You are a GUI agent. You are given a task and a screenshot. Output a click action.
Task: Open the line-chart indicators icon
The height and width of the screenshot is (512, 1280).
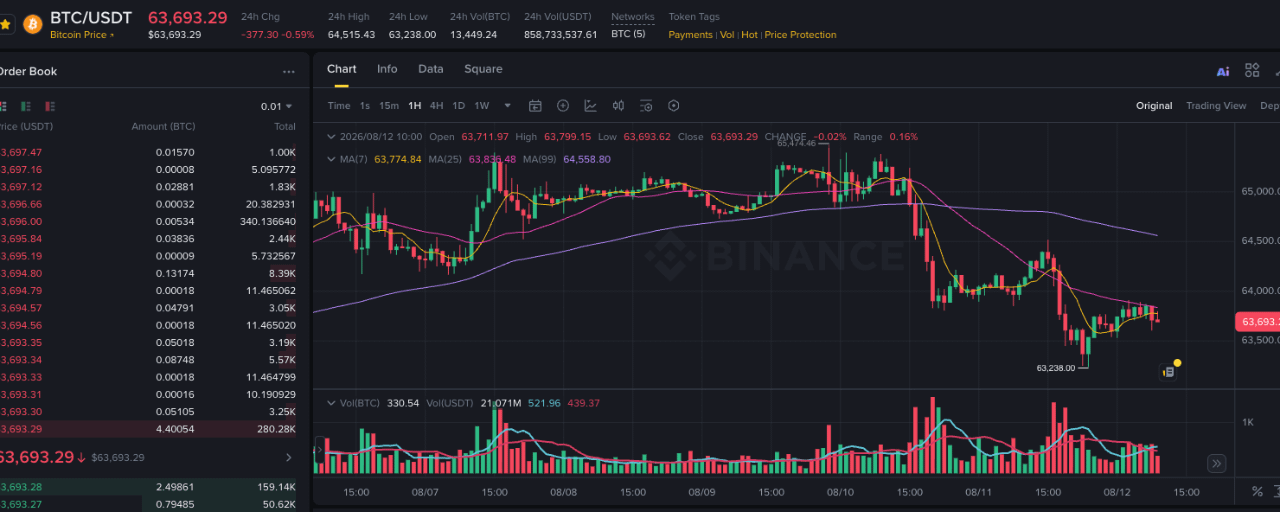point(591,106)
